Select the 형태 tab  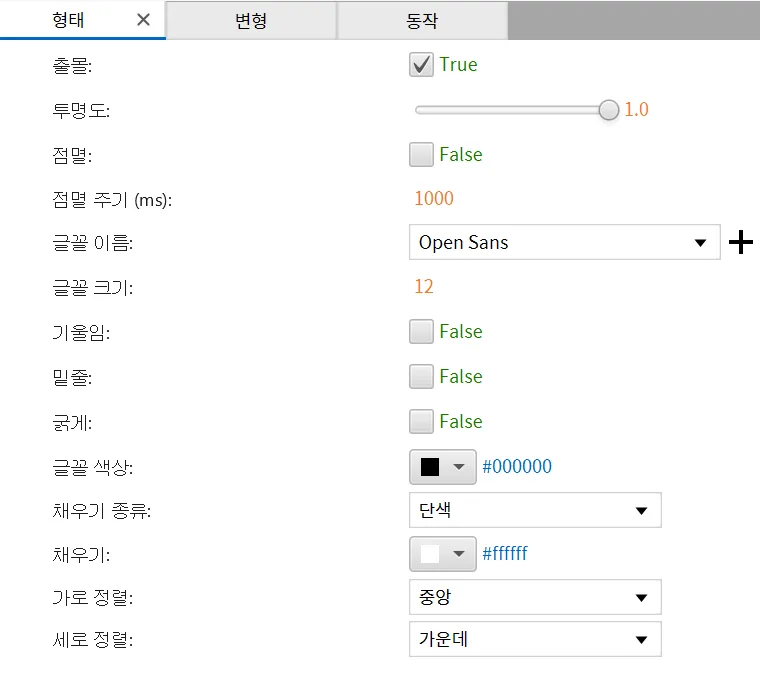click(x=68, y=20)
